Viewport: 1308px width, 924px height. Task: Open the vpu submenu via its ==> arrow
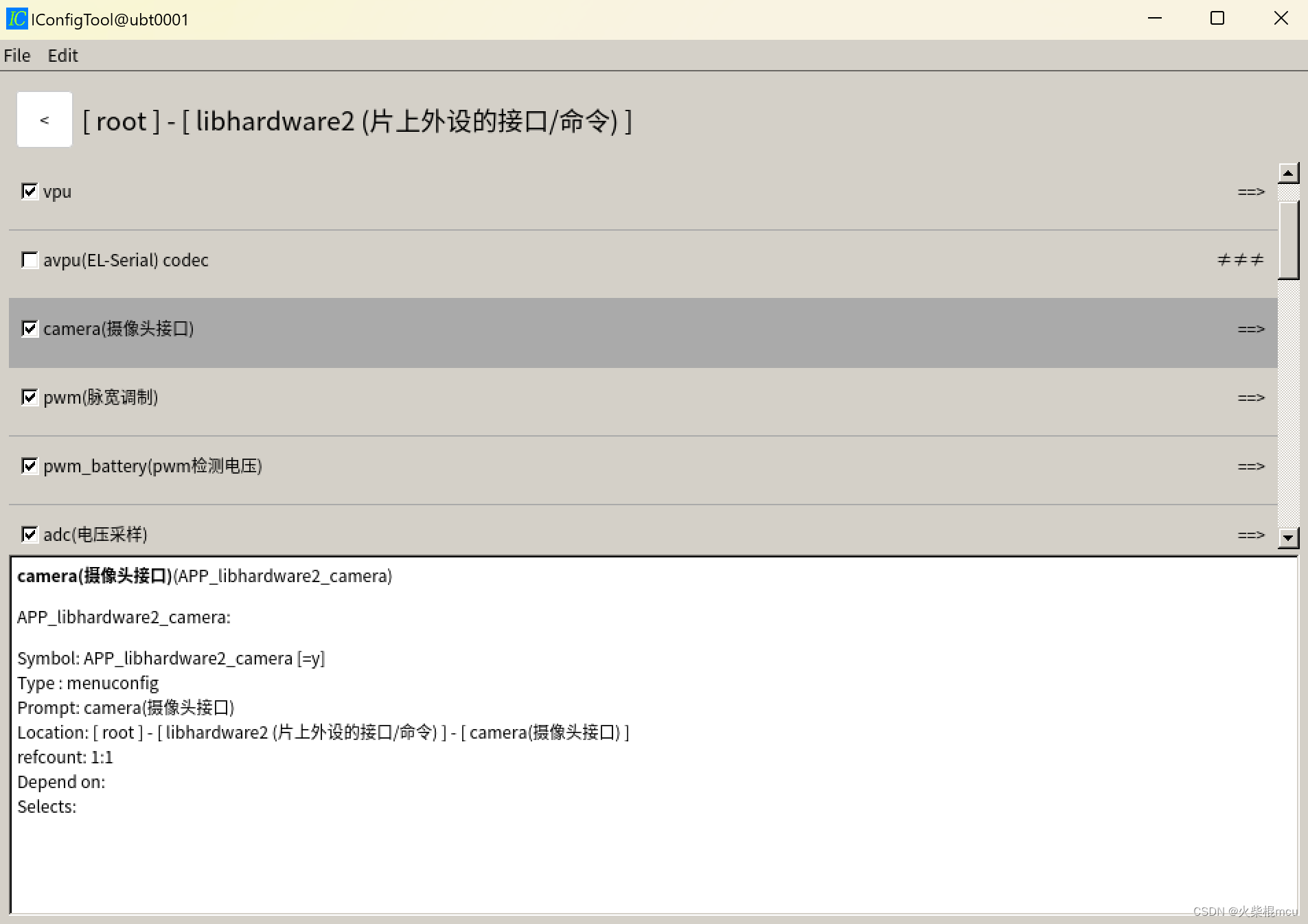click(x=1251, y=192)
